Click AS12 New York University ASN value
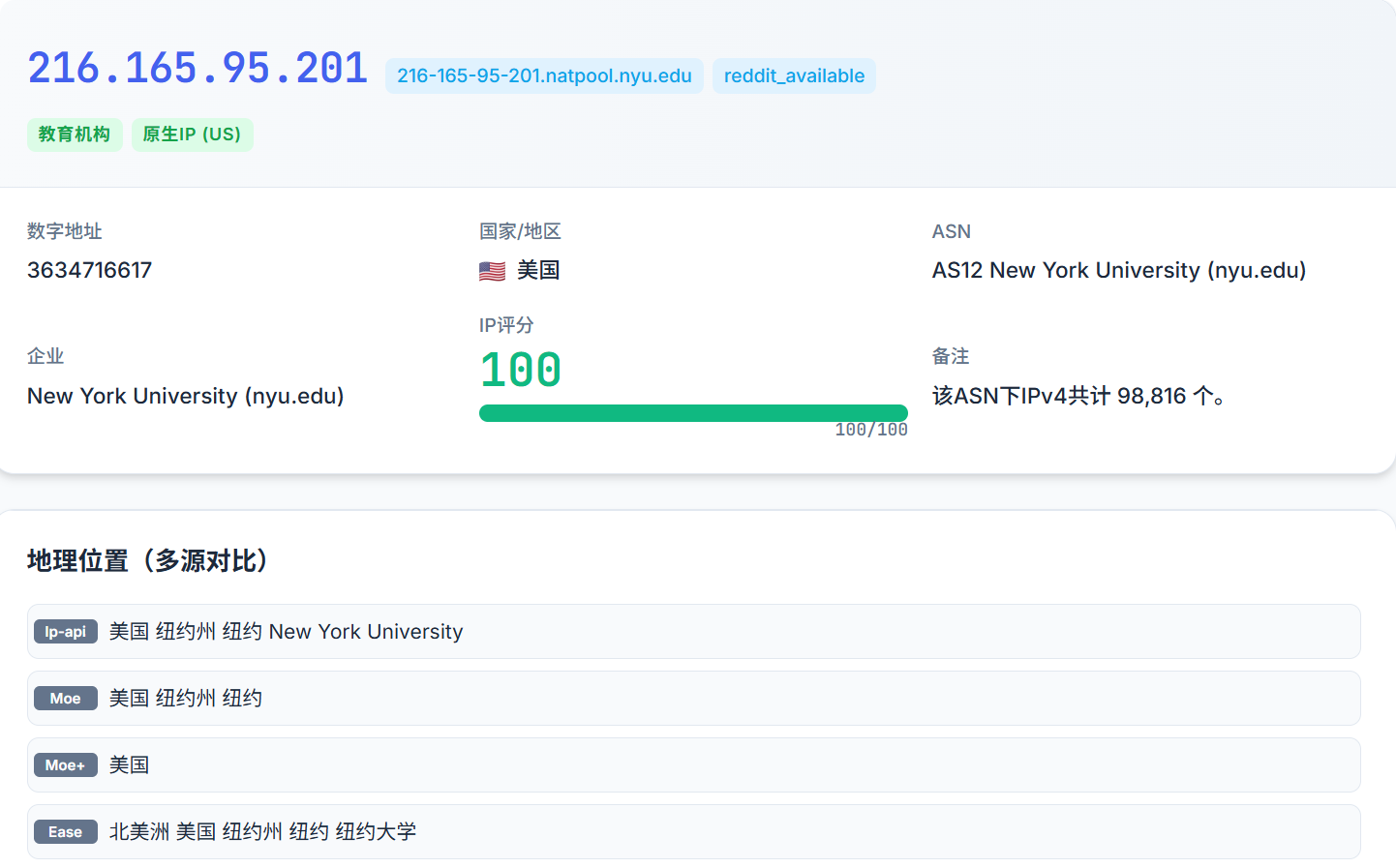This screenshot has width=1396, height=868. point(1118,270)
